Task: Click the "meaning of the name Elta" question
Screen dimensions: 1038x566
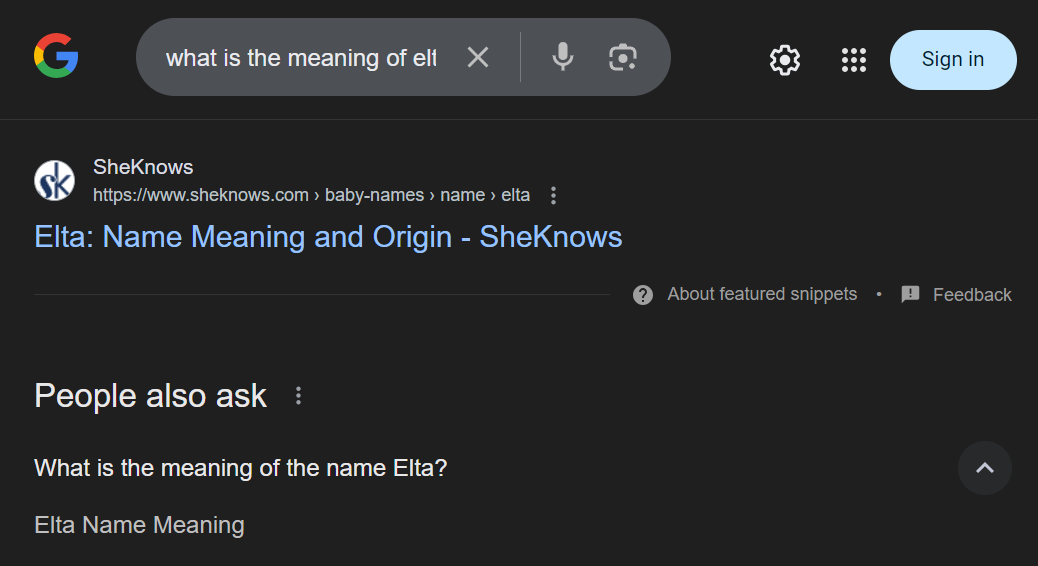Action: point(240,468)
